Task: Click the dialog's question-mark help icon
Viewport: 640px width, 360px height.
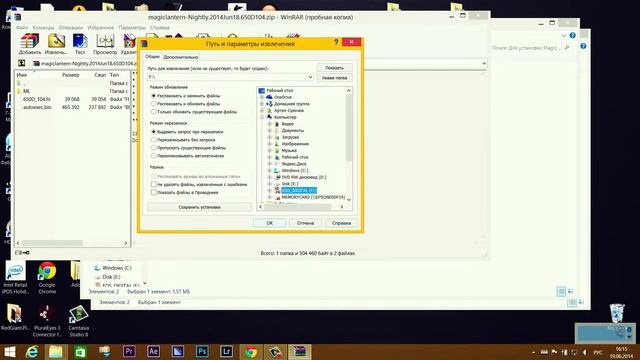Action: tap(336, 42)
